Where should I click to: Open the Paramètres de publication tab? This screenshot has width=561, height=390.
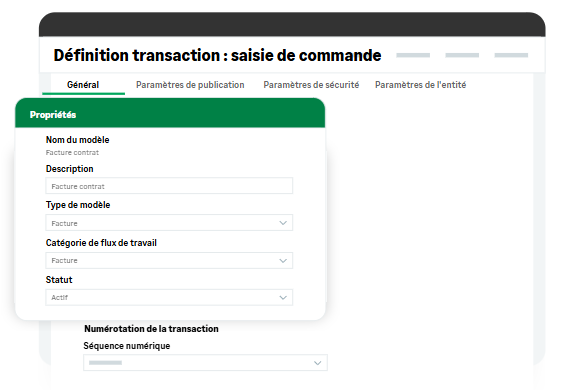pos(190,85)
